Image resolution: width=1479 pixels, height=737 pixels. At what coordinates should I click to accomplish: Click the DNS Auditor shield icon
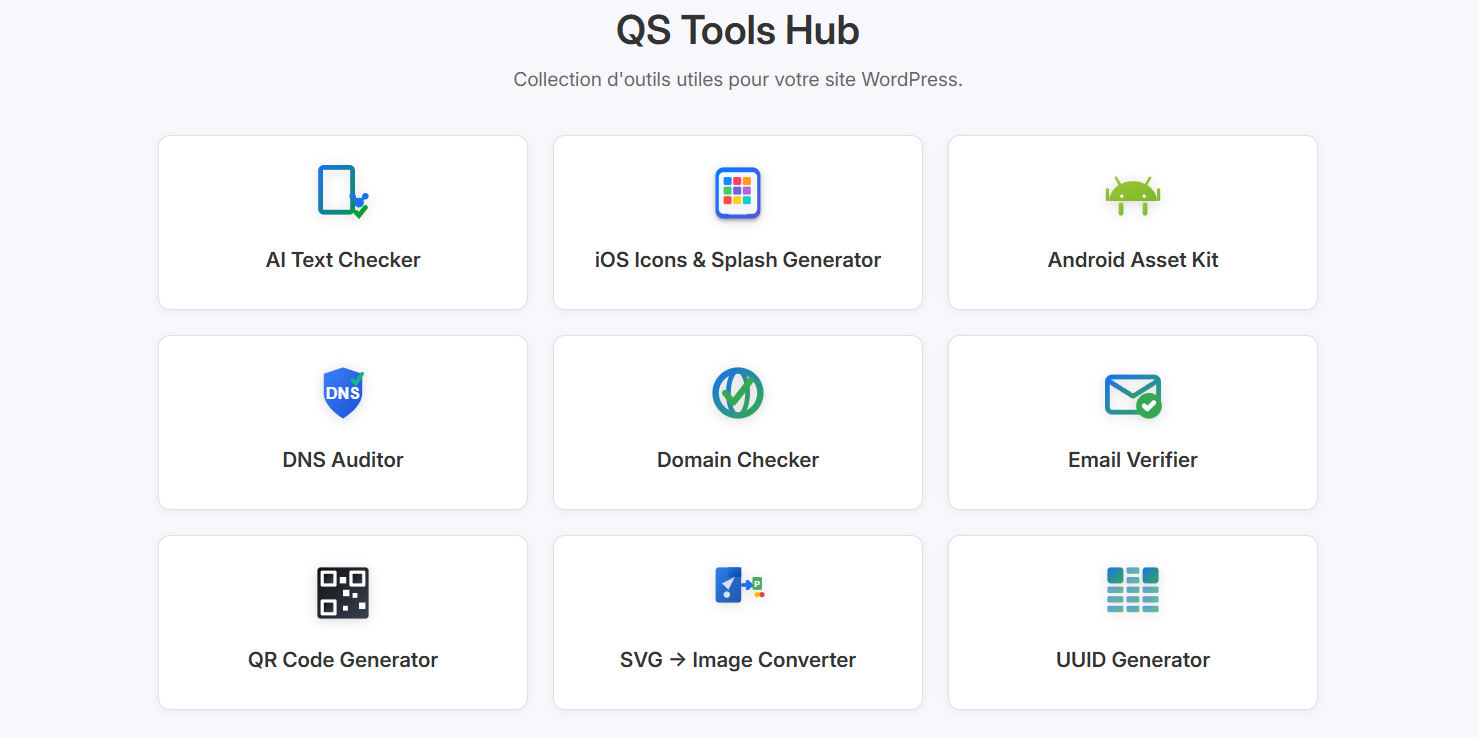(343, 392)
